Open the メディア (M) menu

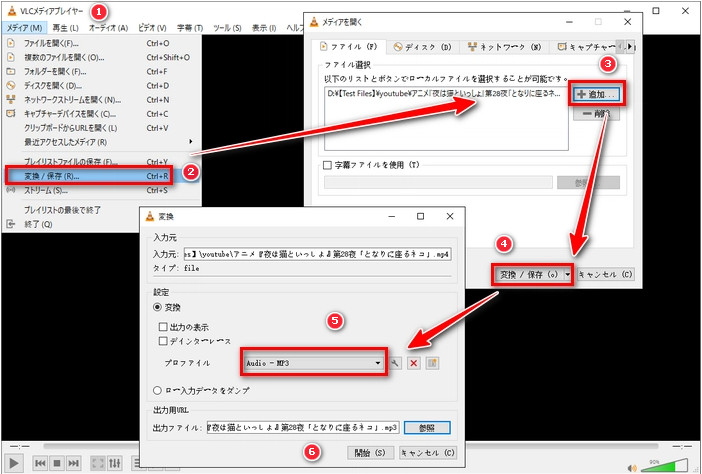click(x=25, y=28)
